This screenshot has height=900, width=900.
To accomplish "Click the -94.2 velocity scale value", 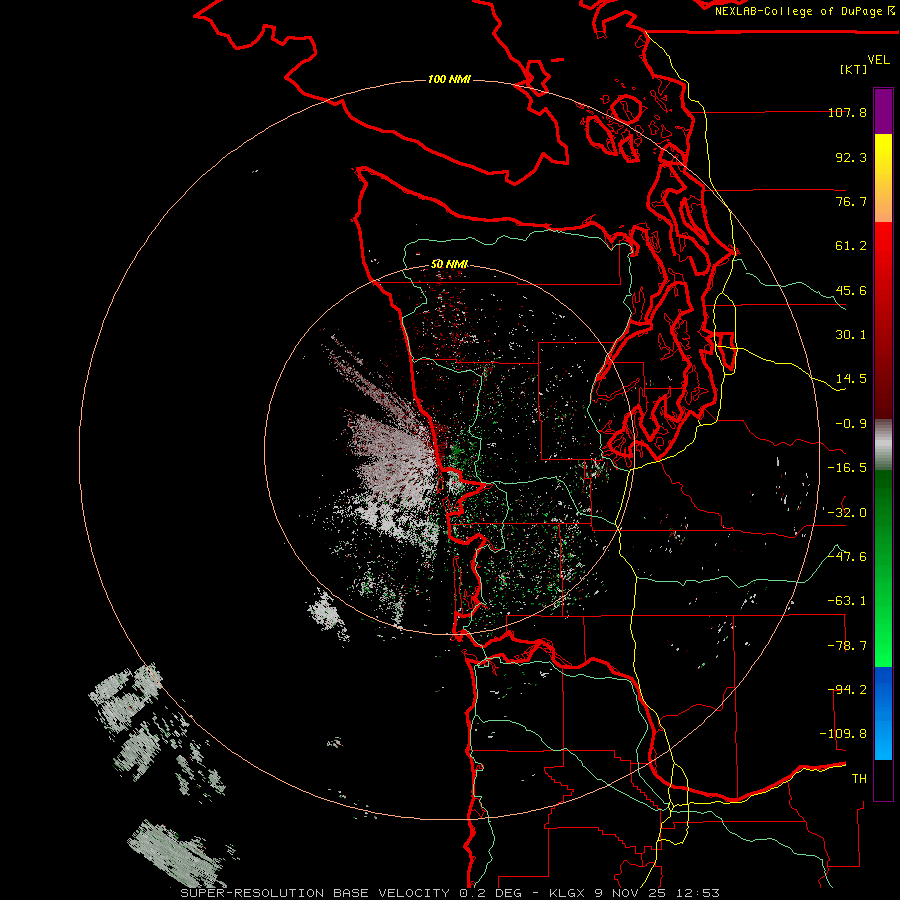I will coord(847,690).
